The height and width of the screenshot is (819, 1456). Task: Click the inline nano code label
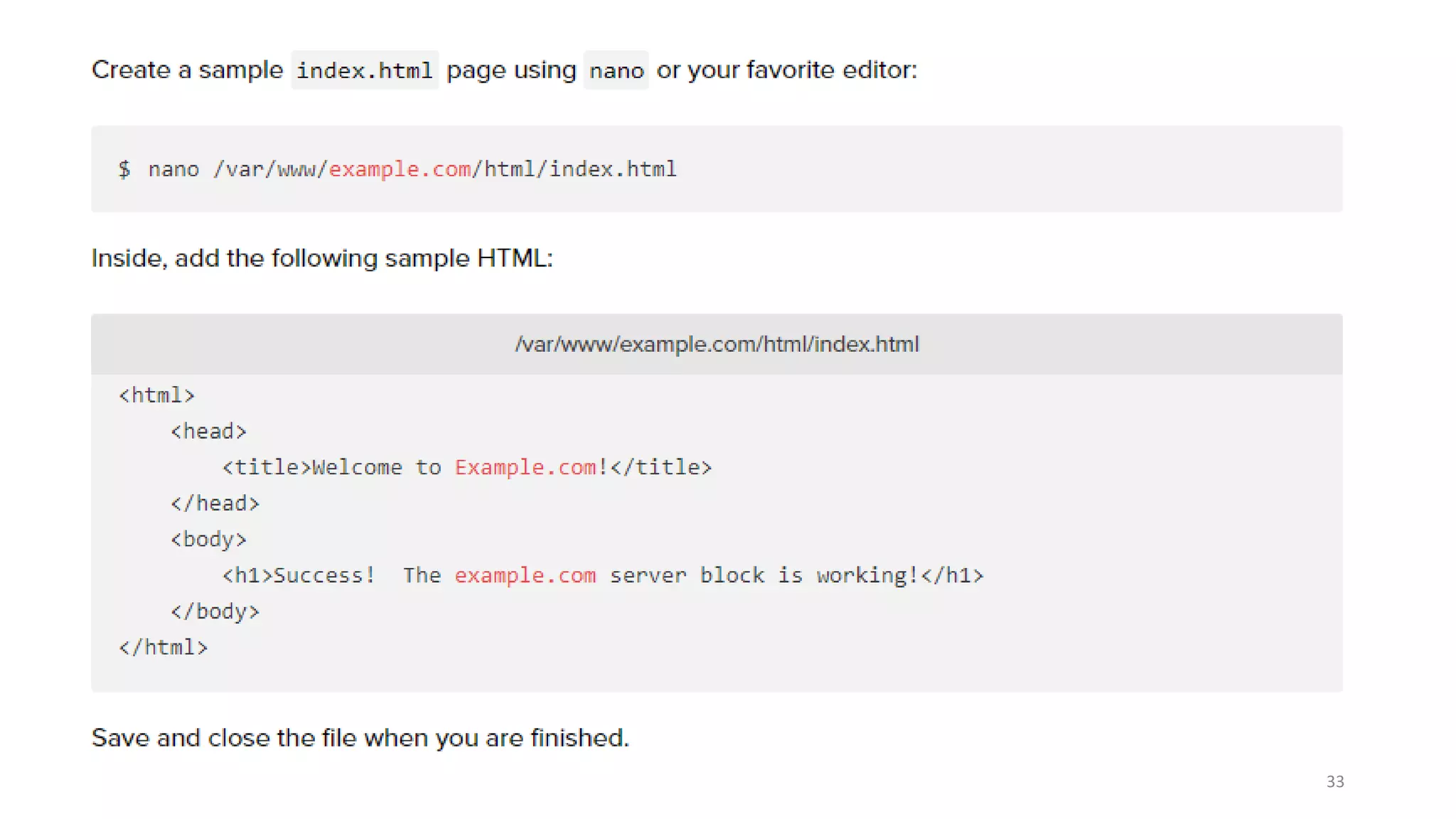pyautogui.click(x=616, y=70)
